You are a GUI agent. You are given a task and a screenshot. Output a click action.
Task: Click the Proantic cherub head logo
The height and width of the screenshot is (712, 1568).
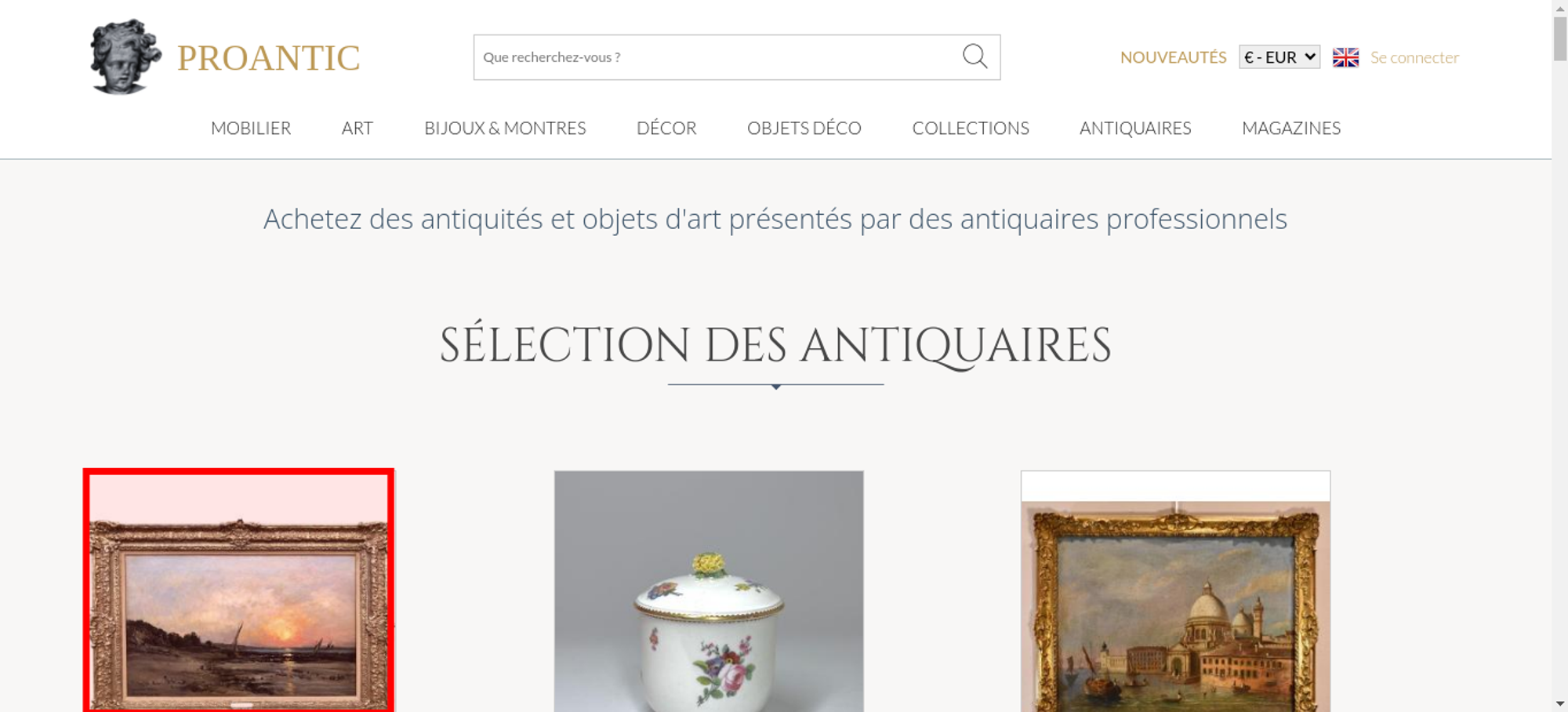click(x=125, y=57)
